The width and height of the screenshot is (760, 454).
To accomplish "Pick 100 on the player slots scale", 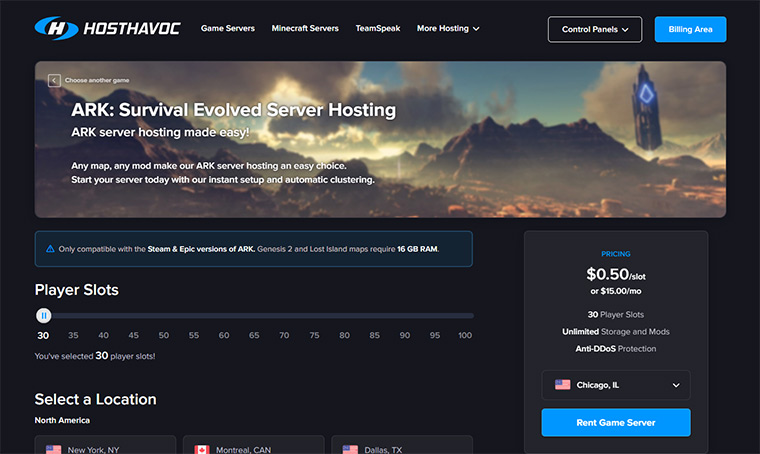I will 465,335.
